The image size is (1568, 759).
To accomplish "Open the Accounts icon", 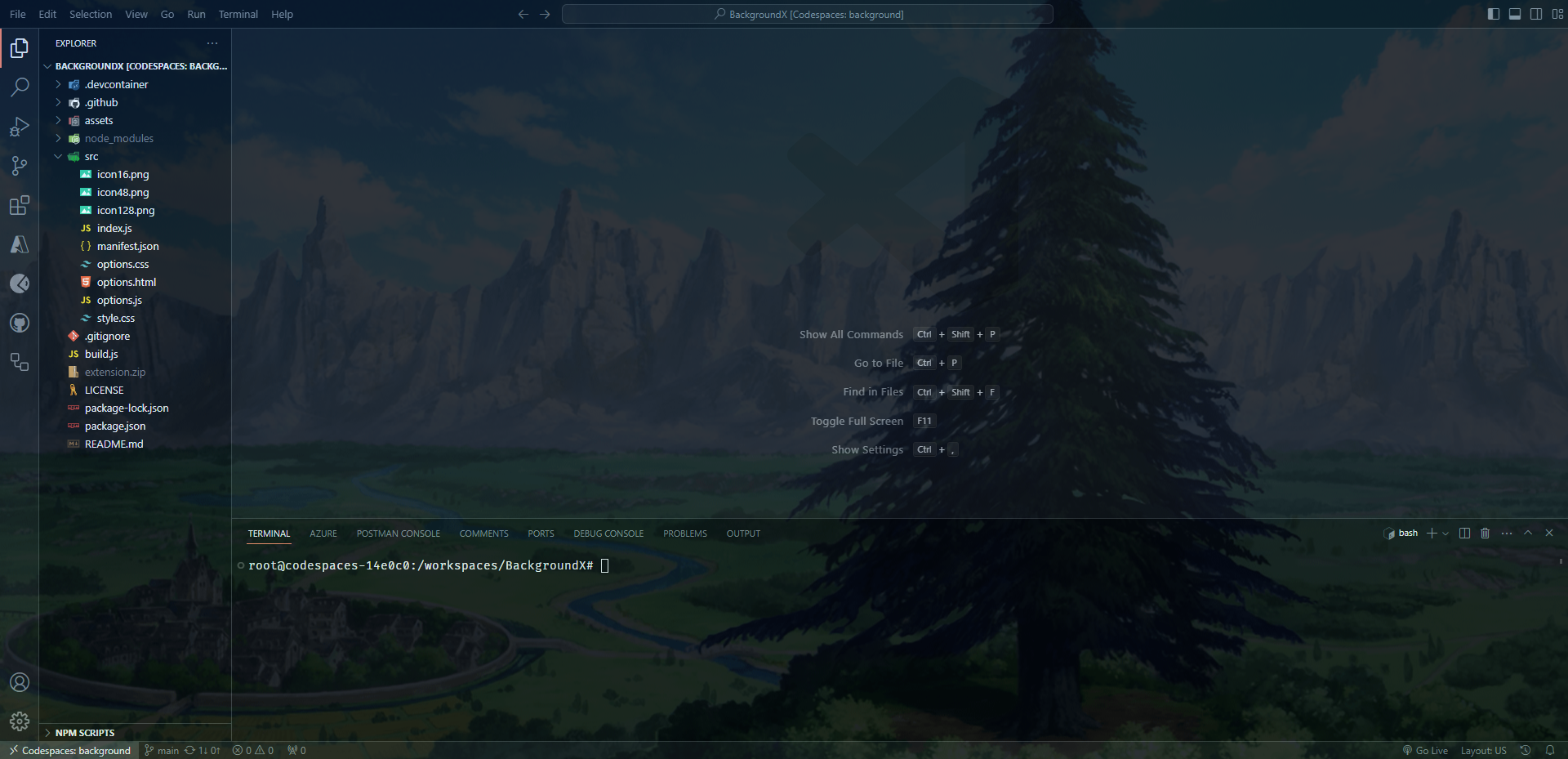I will [20, 682].
